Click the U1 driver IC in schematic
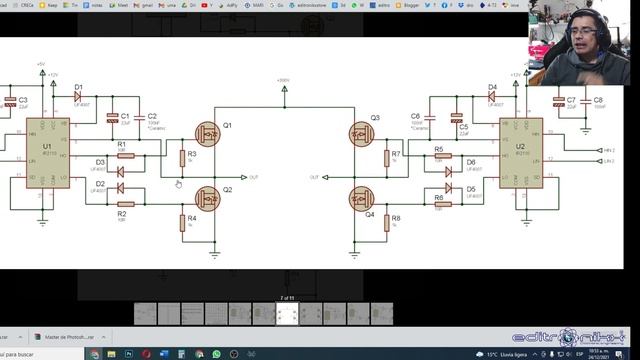 pyautogui.click(x=48, y=153)
